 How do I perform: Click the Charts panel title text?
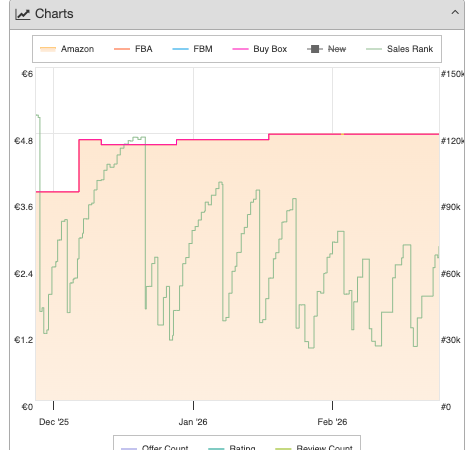54,14
